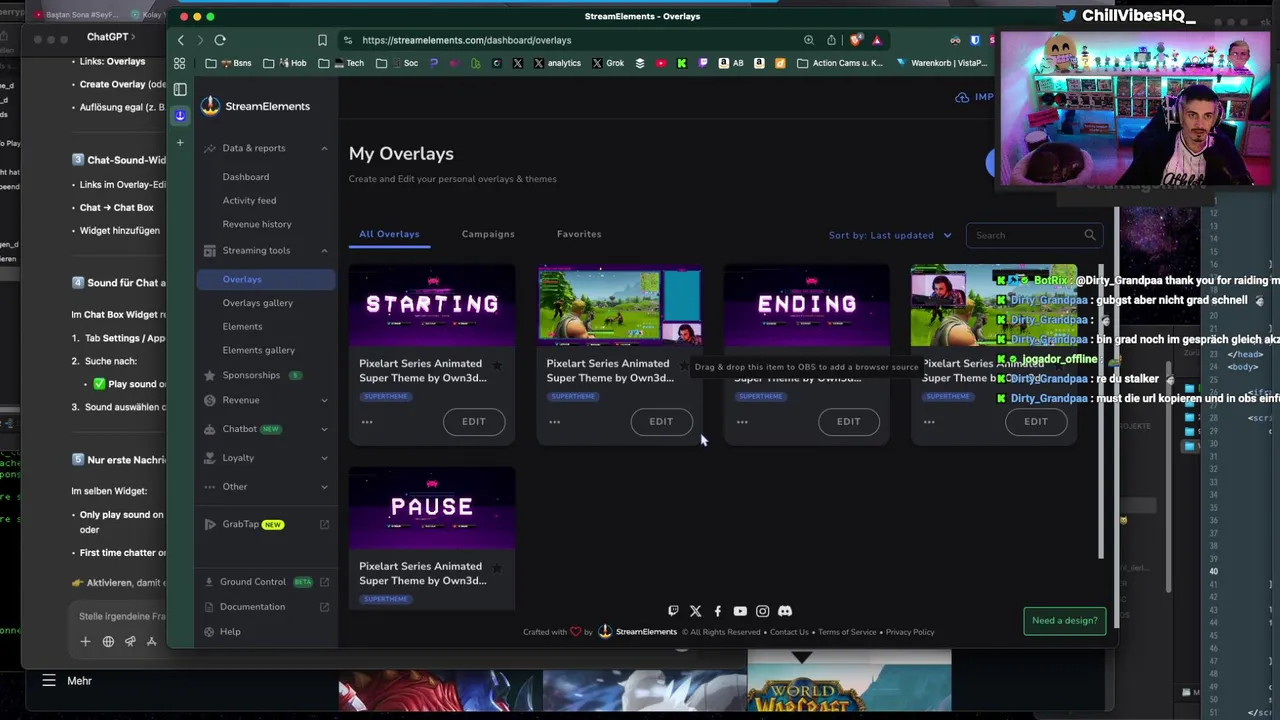Open Help in the sidebar
Image resolution: width=1280 pixels, height=720 pixels.
coord(230,632)
